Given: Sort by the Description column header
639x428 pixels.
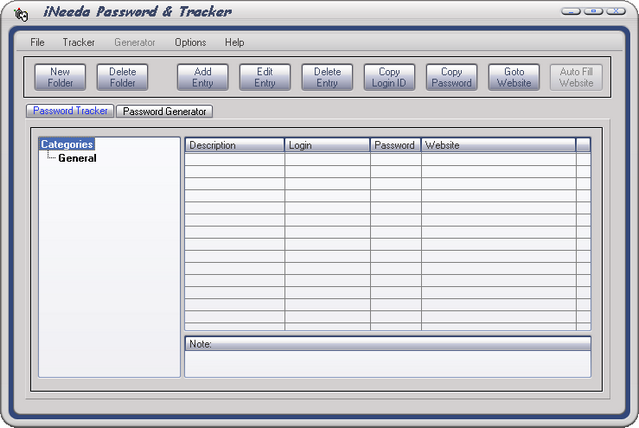Looking at the screenshot, I should coord(235,145).
